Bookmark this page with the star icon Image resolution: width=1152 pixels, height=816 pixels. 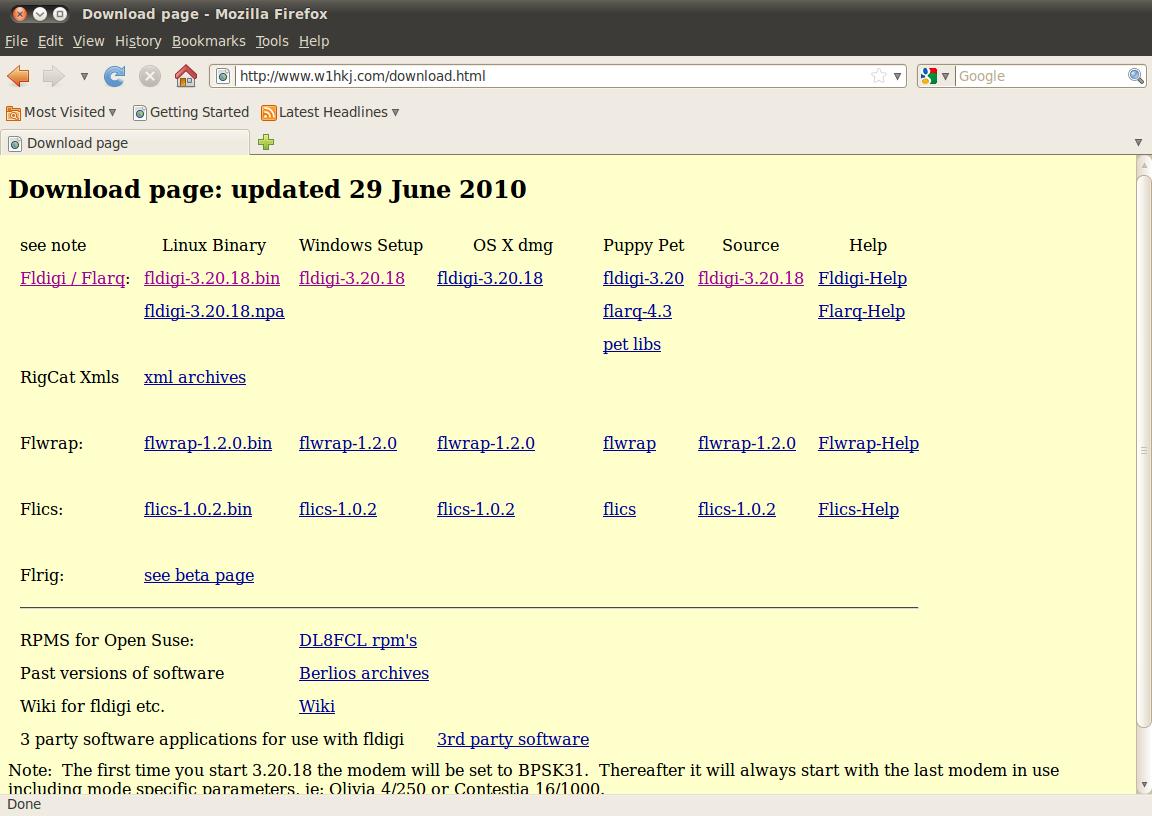coord(878,76)
